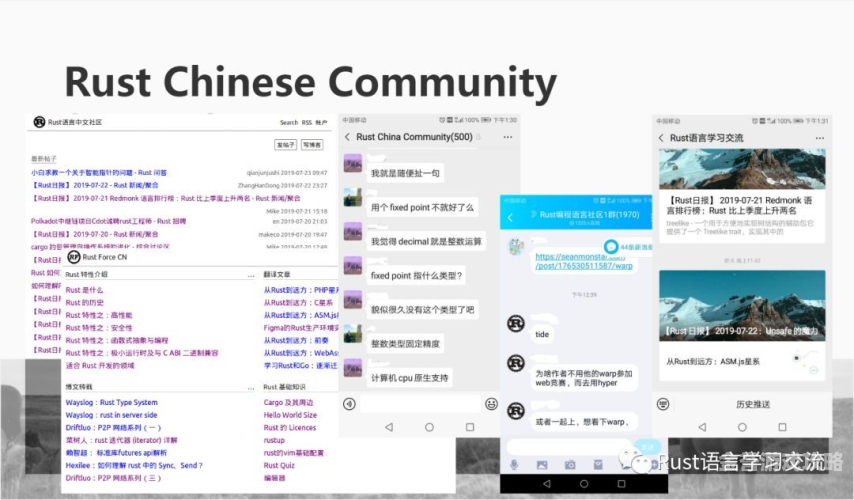Screen dimensions: 854x500
Task: Tap Android home button under Rust语言学习交流
Action: (742, 427)
